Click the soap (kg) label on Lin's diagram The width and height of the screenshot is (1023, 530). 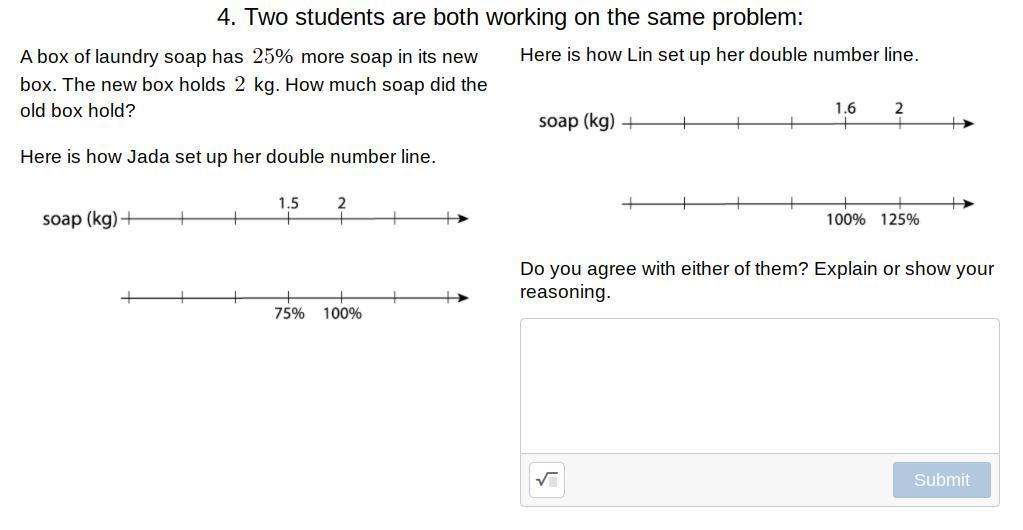pos(576,121)
